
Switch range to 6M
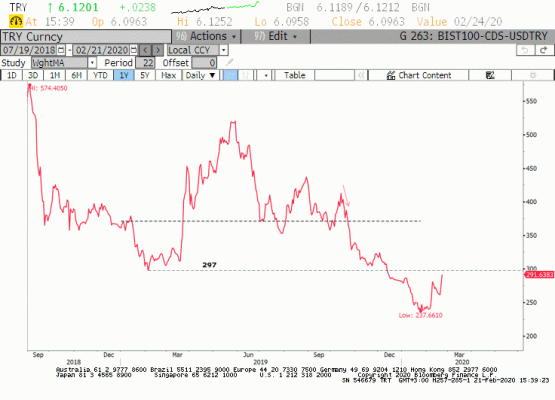coord(76,75)
